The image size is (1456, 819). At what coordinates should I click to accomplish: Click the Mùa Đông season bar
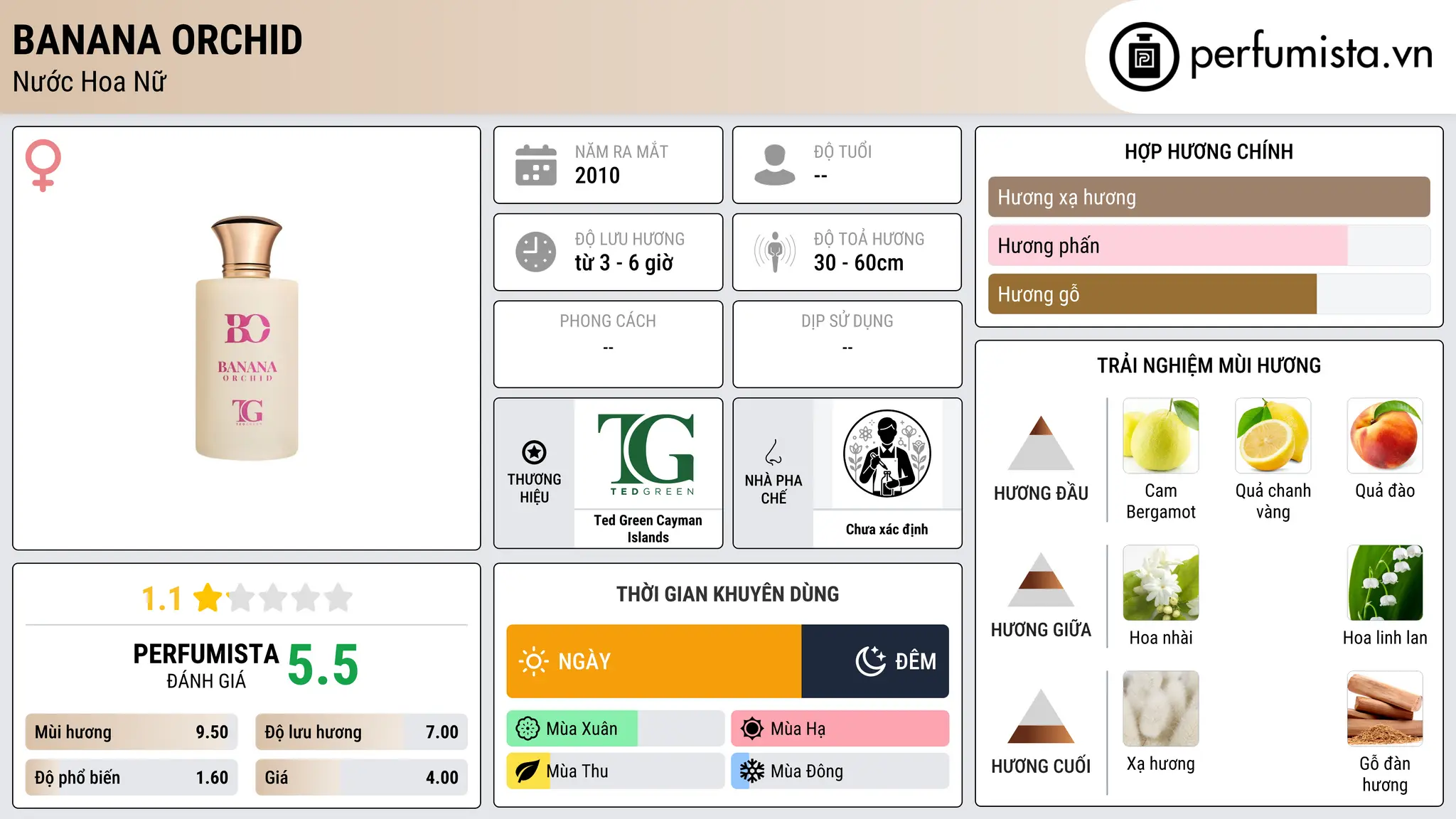tap(840, 771)
